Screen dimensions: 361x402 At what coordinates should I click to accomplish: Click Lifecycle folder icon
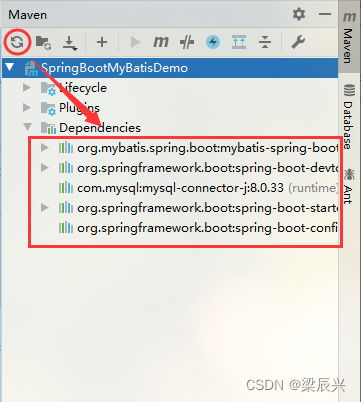click(x=48, y=89)
